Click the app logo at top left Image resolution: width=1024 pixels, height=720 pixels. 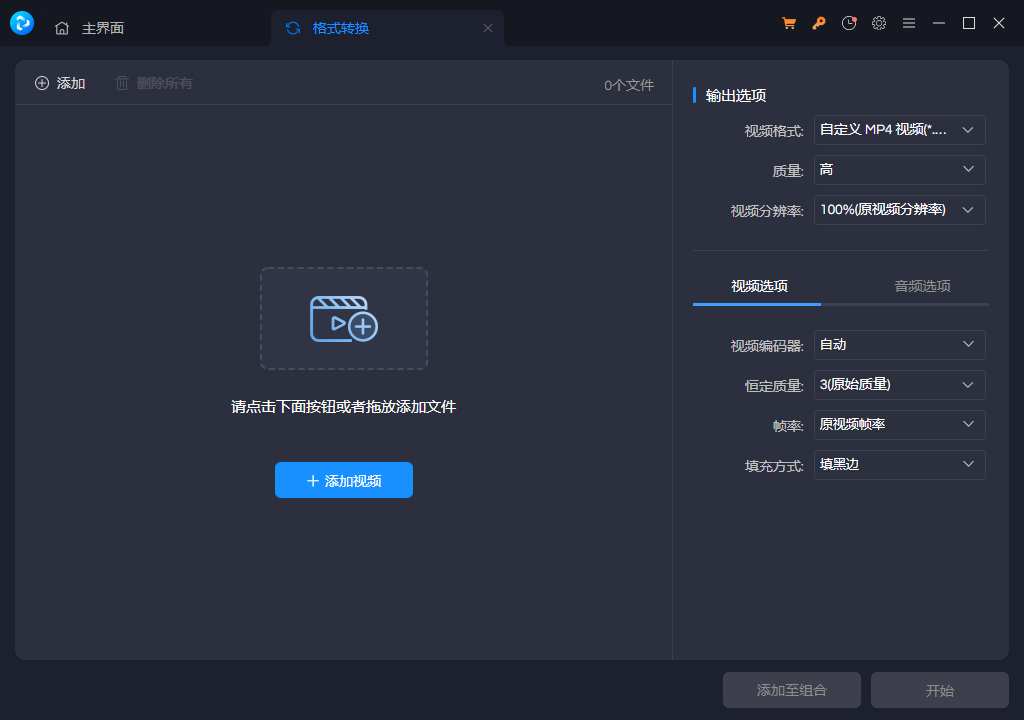pyautogui.click(x=21, y=22)
